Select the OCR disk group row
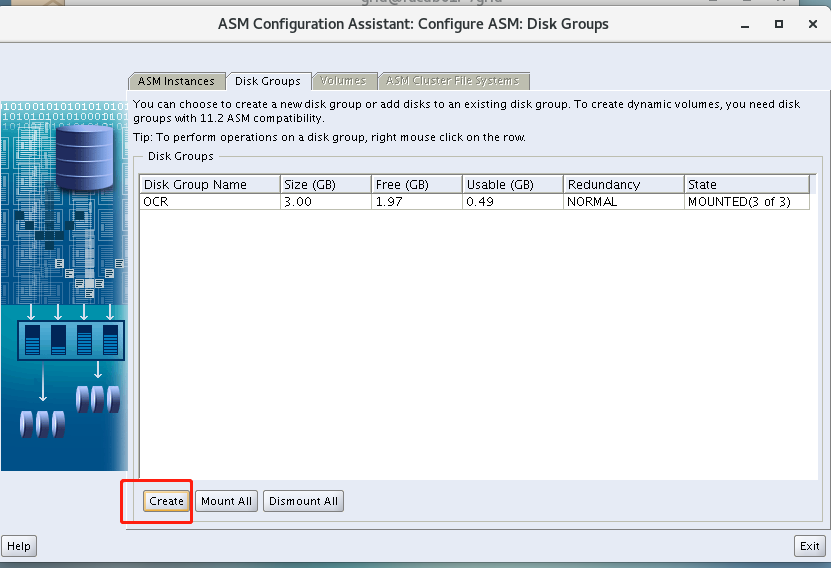Screen dimensions: 831x568 (474, 202)
